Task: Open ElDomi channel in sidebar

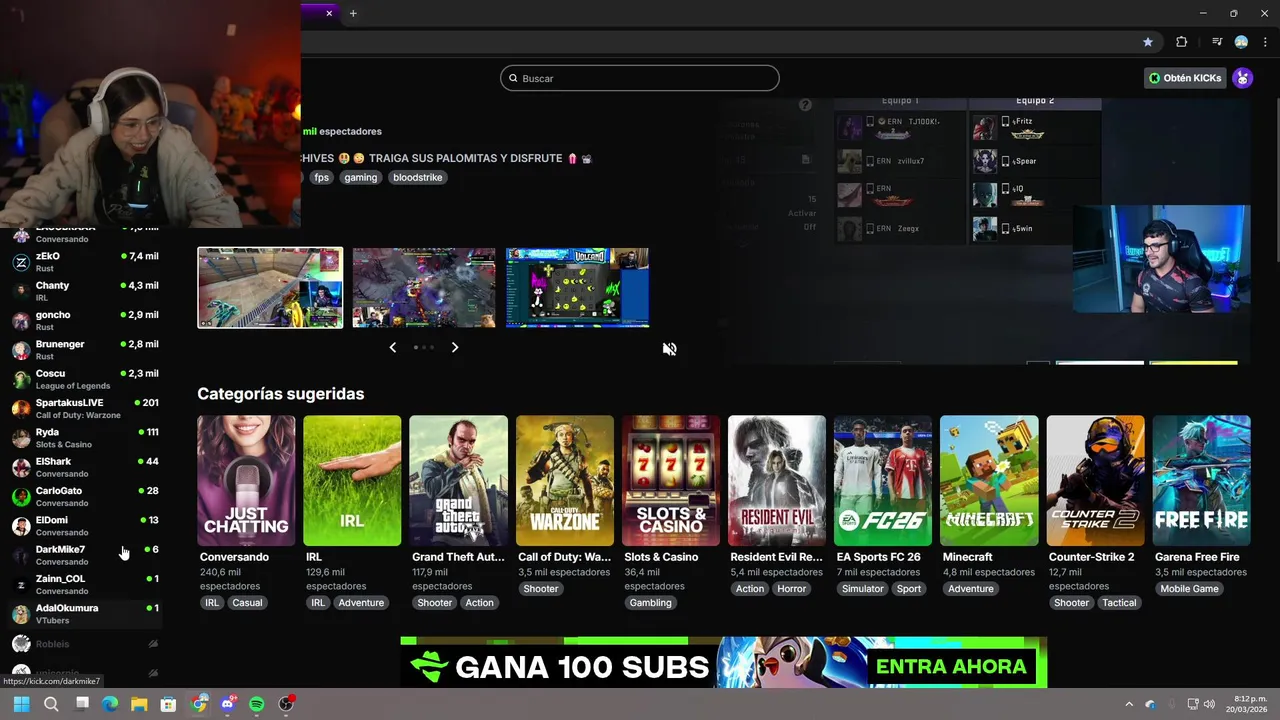Action: pos(85,526)
